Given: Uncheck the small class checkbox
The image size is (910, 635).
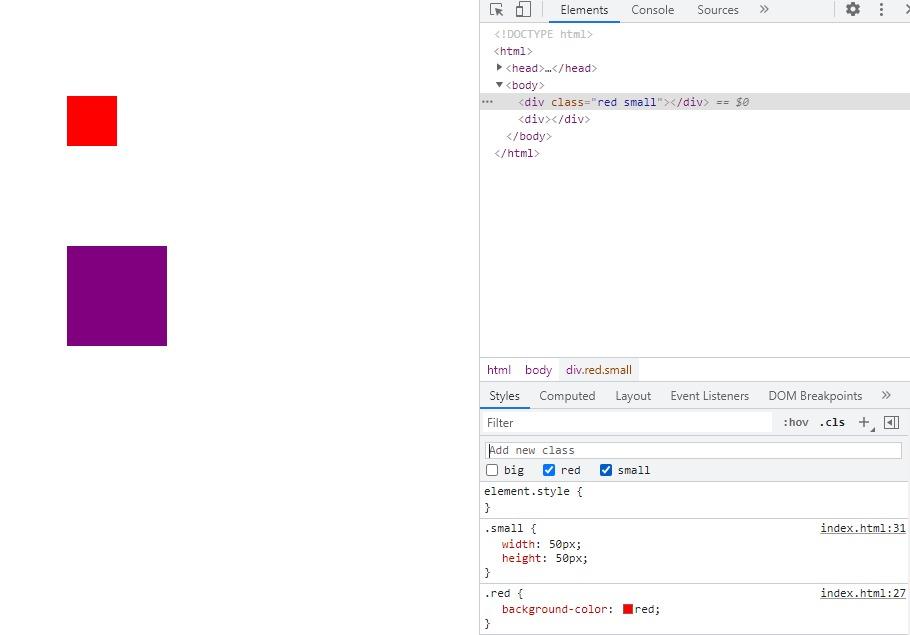Looking at the screenshot, I should coord(605,470).
